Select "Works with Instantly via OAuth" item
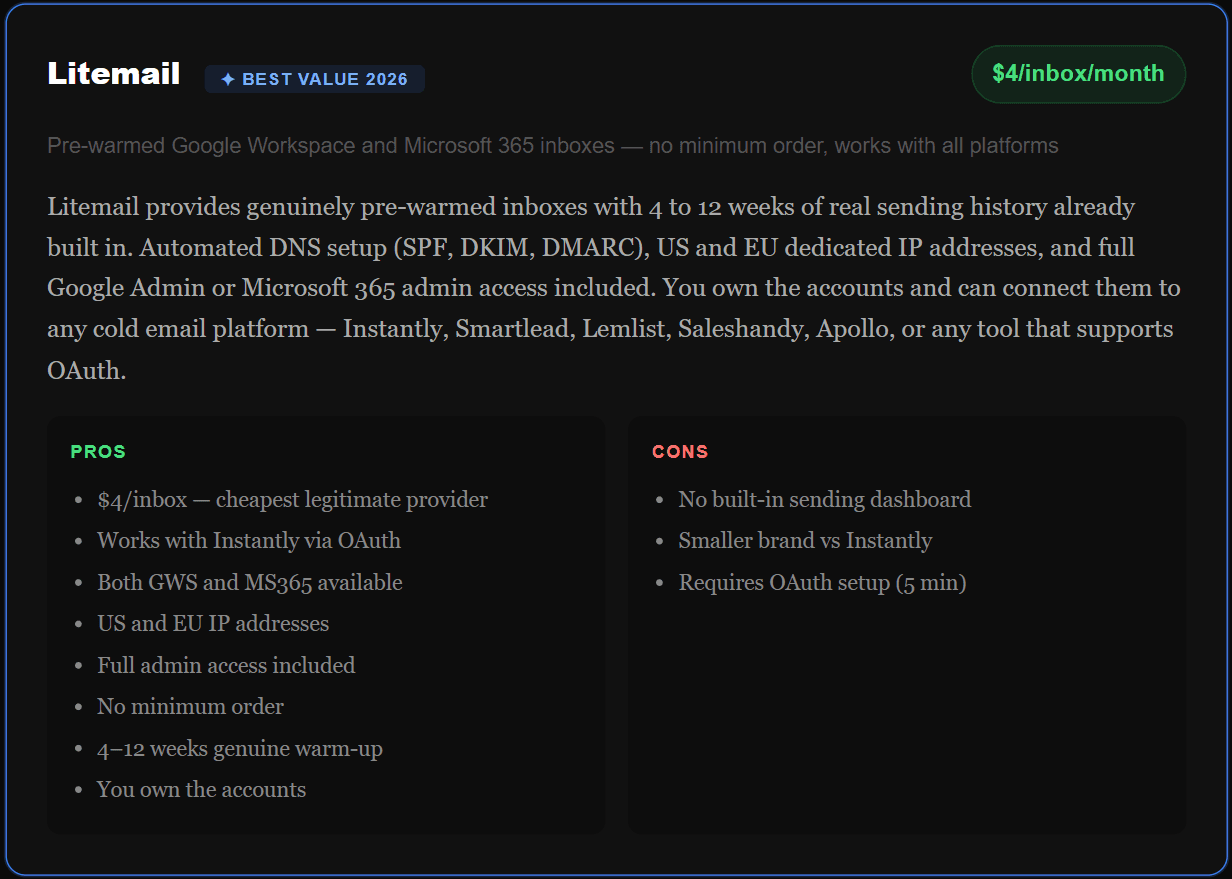 coord(249,541)
